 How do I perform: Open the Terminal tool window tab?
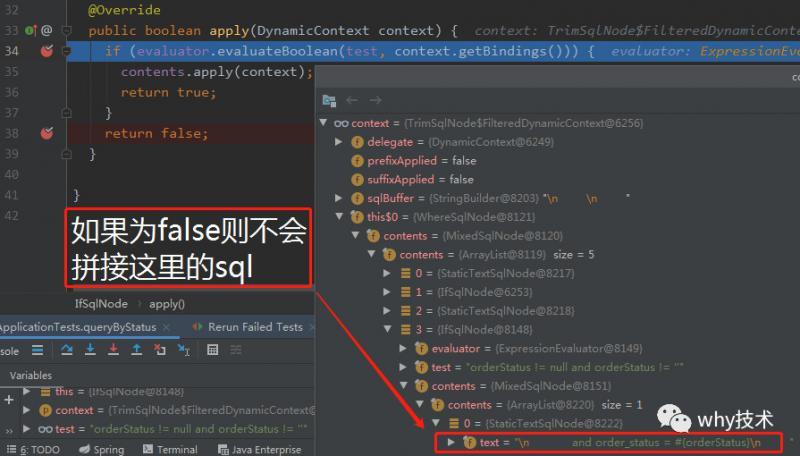pos(170,449)
